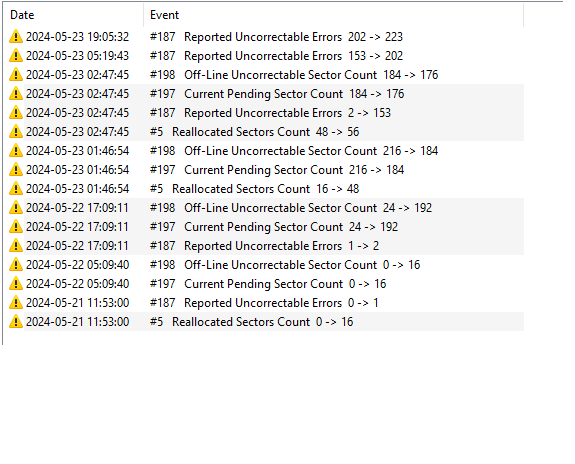The width and height of the screenshot is (575, 464).
Task: Click warning icon for Reallocated Sectors 48 -> 56
Action: pyautogui.click(x=16, y=132)
